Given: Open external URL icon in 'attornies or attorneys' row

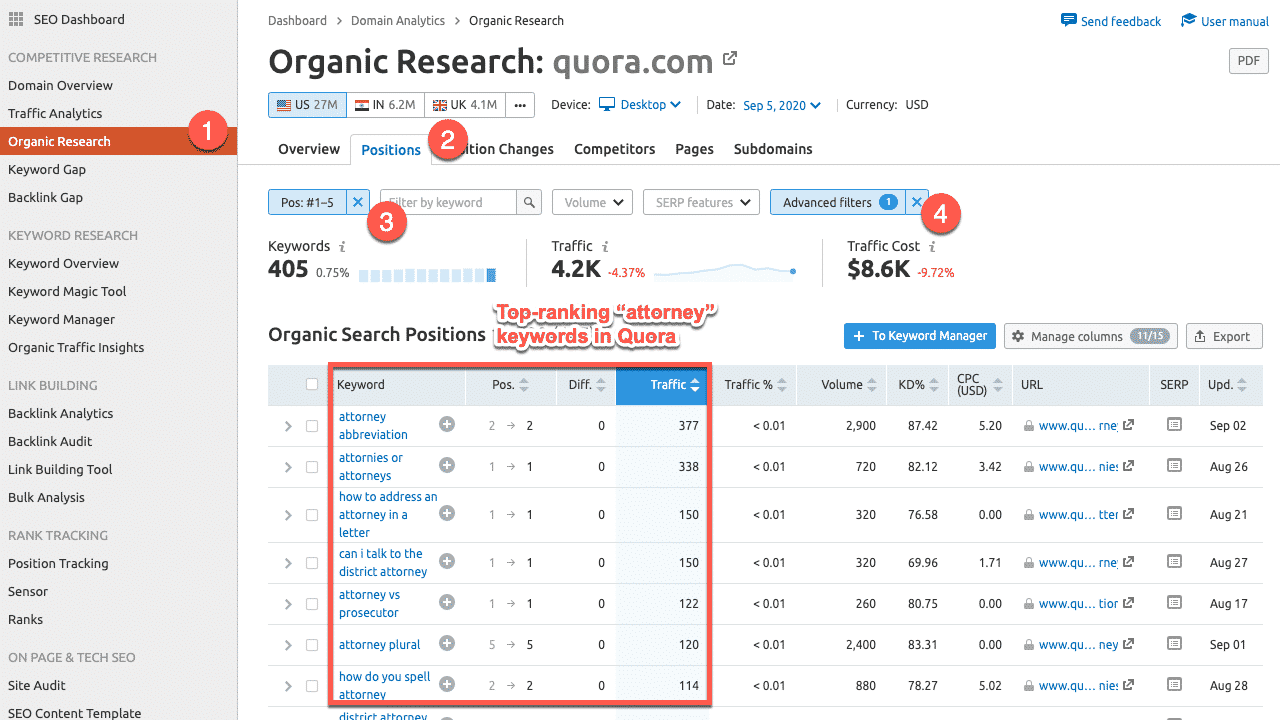Looking at the screenshot, I should [1128, 466].
